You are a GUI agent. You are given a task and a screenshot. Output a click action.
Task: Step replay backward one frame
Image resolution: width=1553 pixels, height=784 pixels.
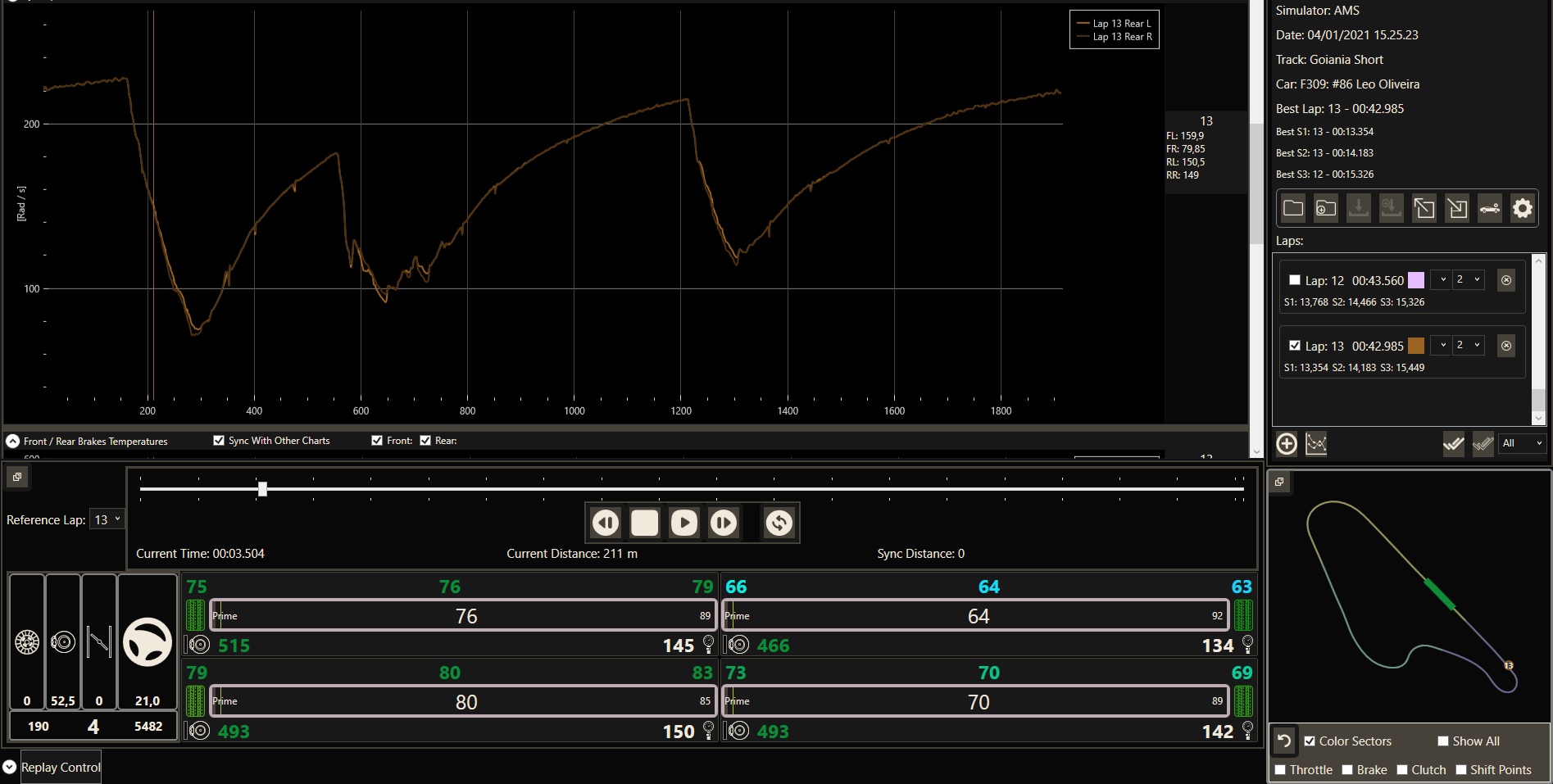click(606, 523)
